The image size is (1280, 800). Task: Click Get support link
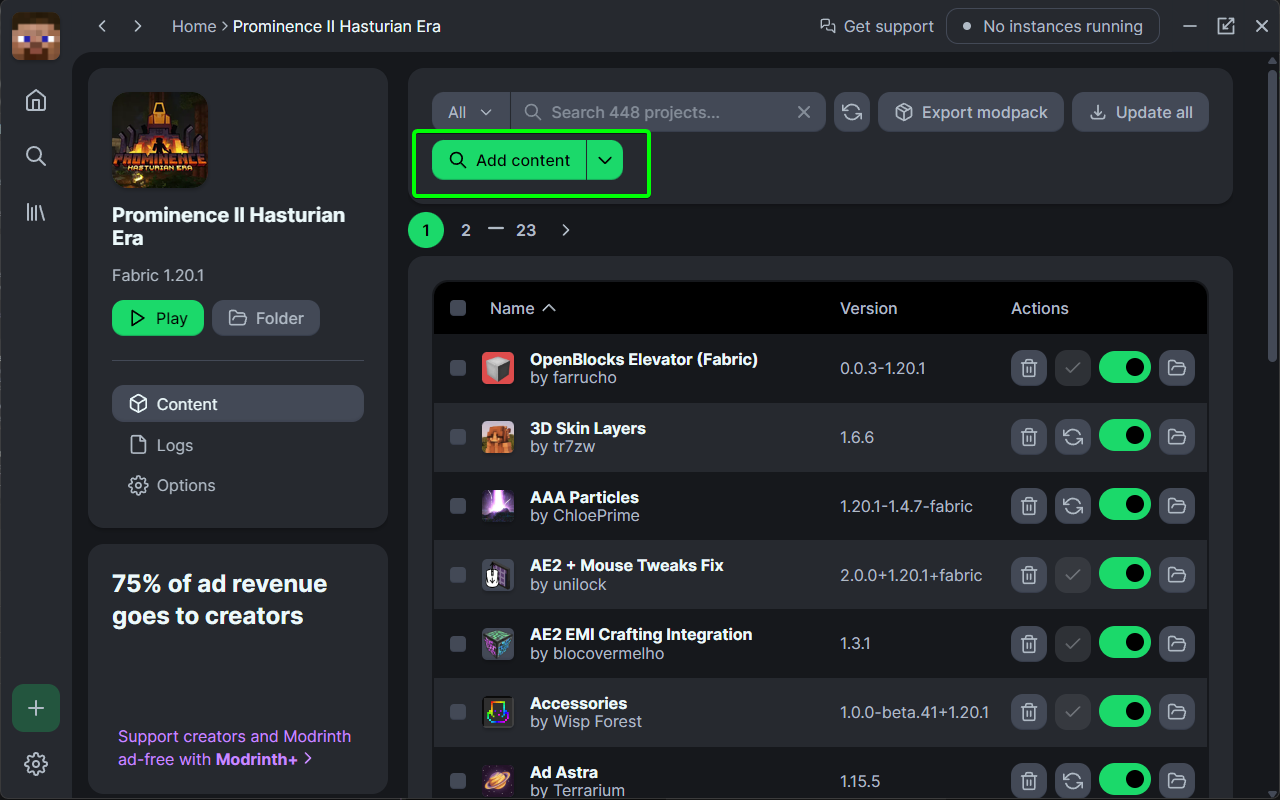tap(876, 26)
